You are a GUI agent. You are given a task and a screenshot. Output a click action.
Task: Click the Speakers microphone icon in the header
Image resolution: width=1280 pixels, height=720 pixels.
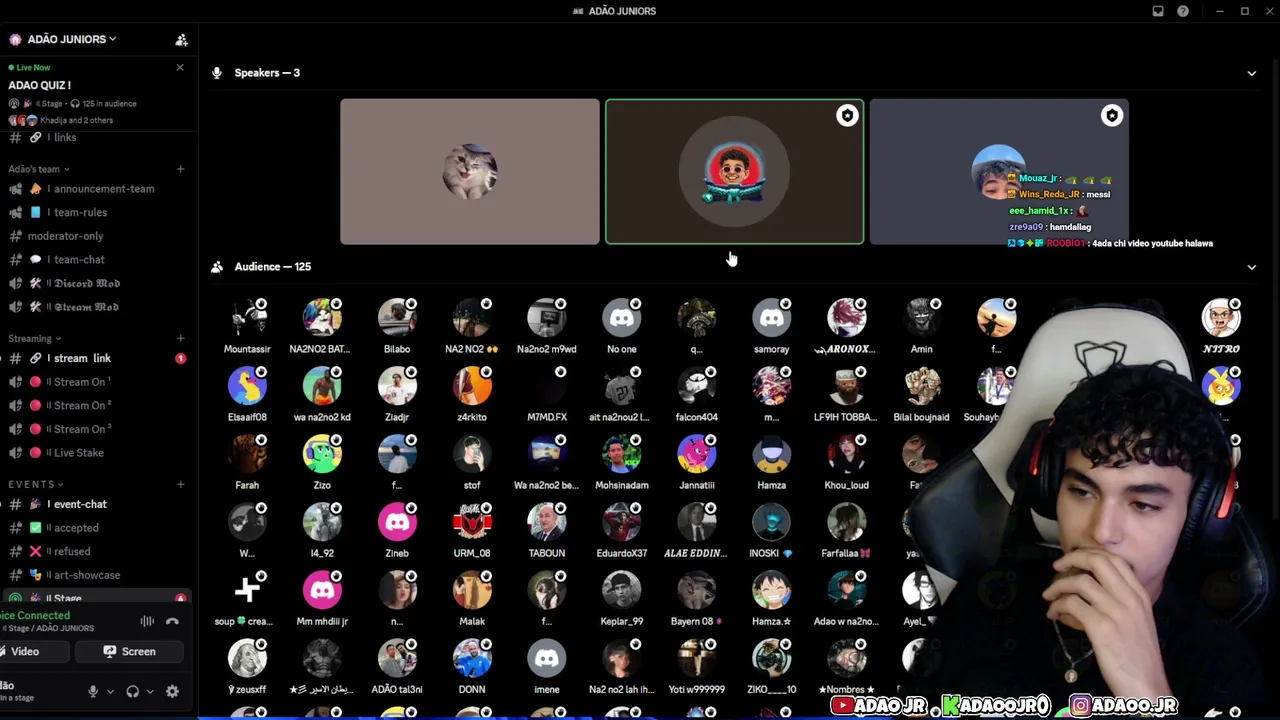217,73
